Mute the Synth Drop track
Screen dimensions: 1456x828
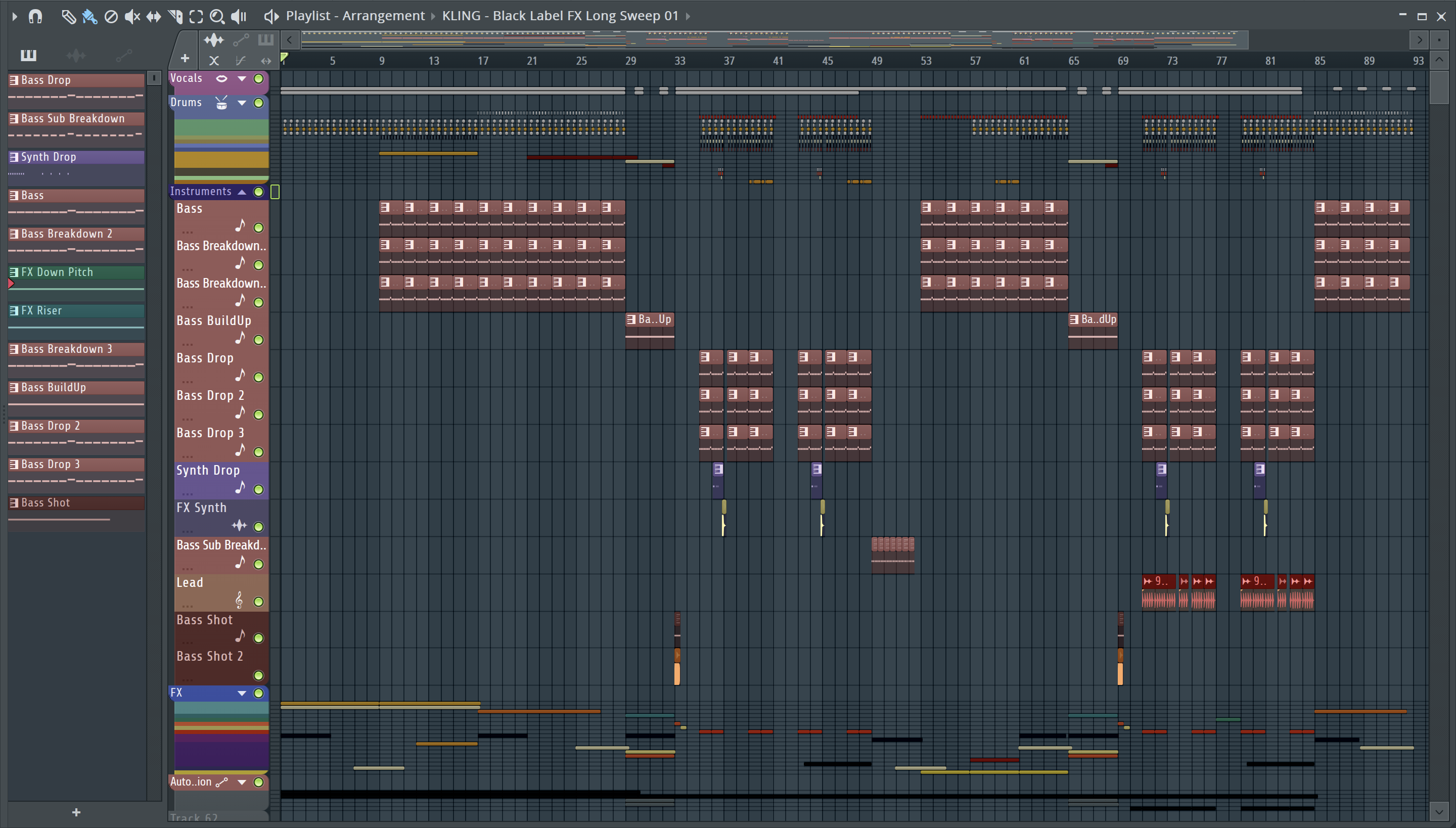[259, 489]
